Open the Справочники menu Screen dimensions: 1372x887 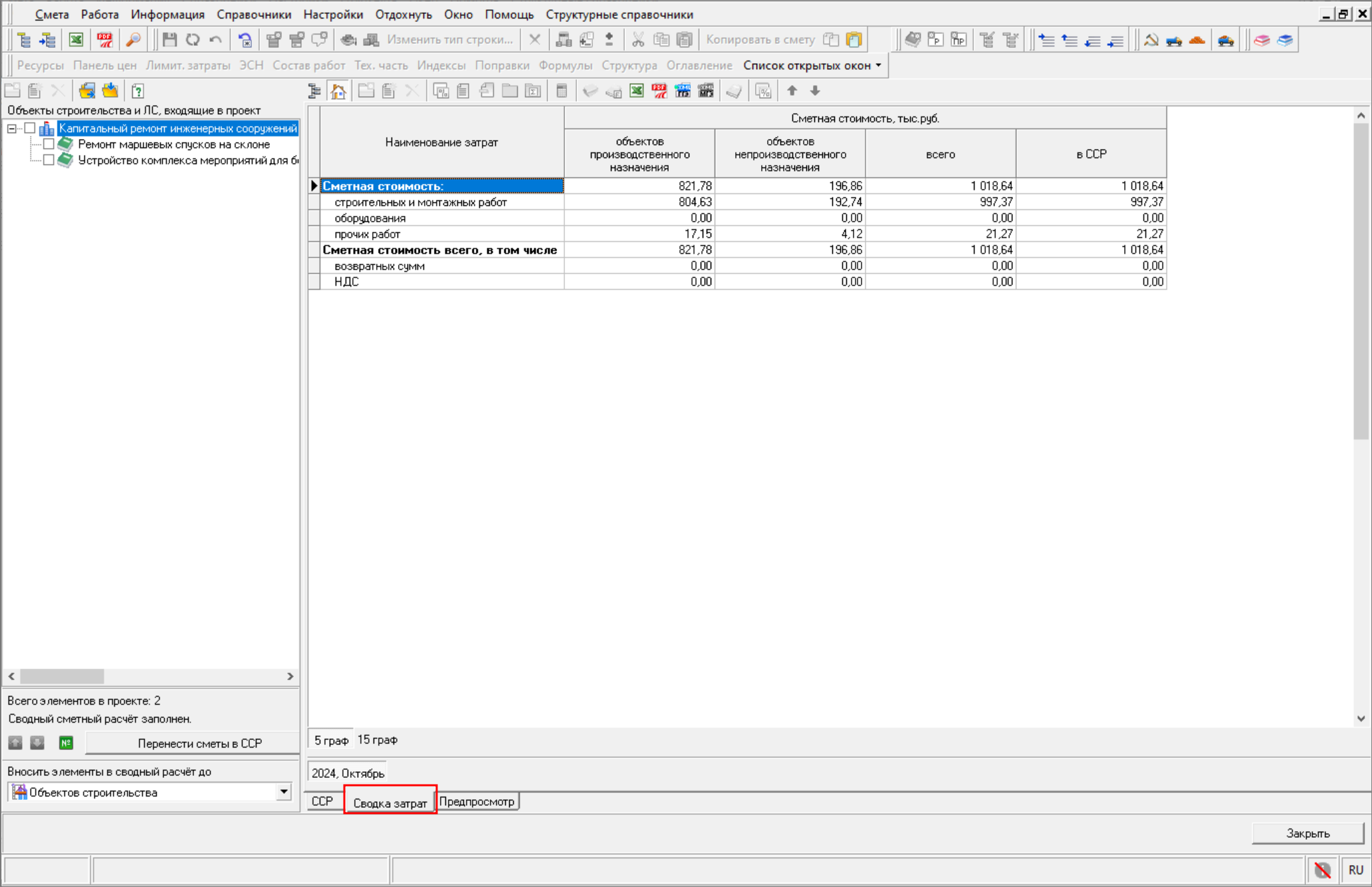click(x=253, y=14)
